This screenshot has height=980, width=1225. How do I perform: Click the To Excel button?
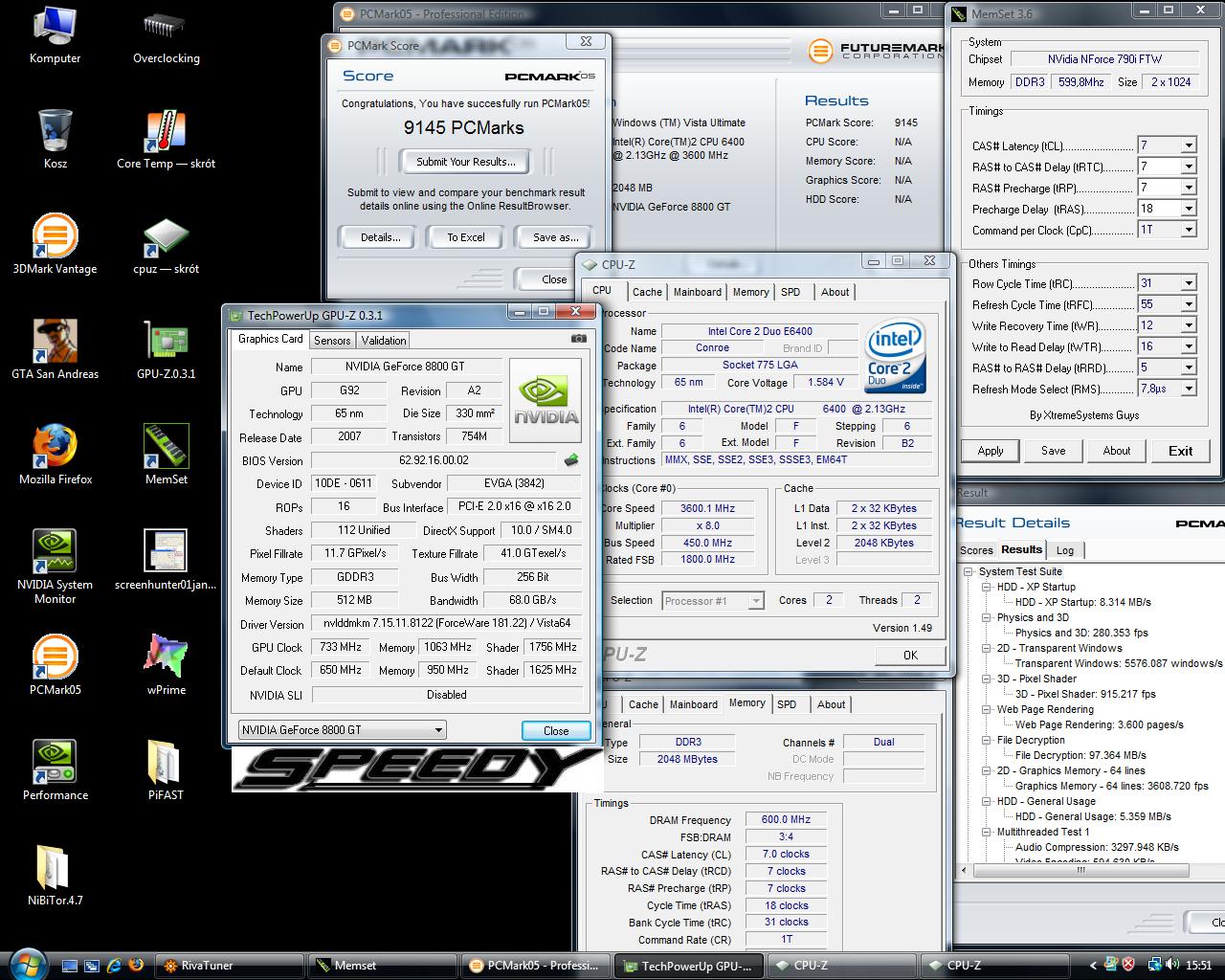466,237
